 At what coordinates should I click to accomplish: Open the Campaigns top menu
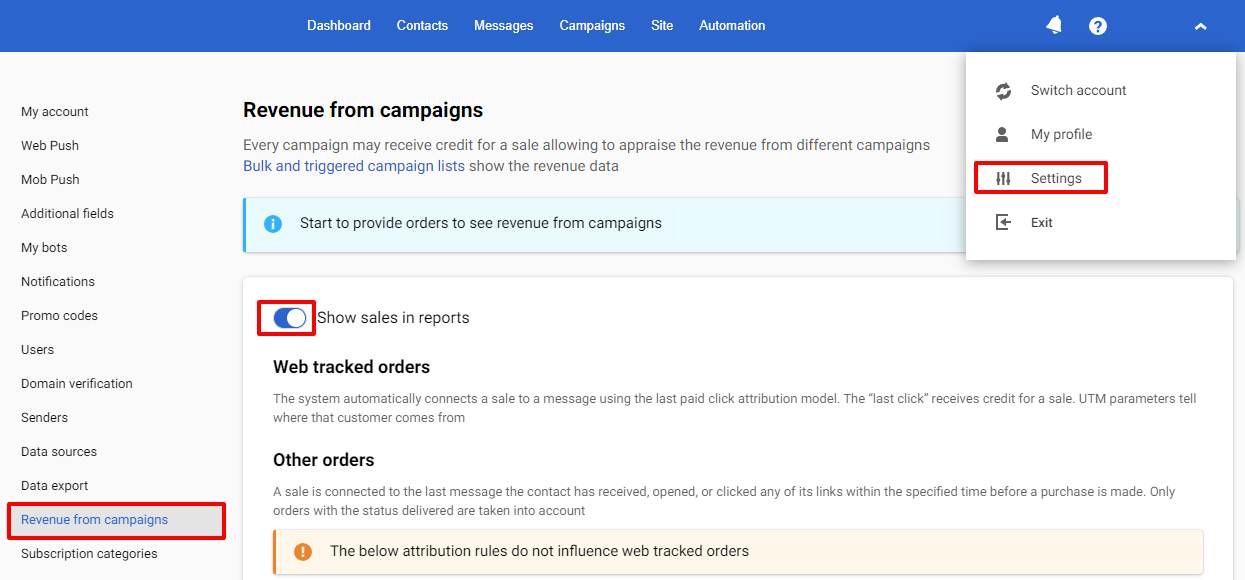click(x=592, y=26)
